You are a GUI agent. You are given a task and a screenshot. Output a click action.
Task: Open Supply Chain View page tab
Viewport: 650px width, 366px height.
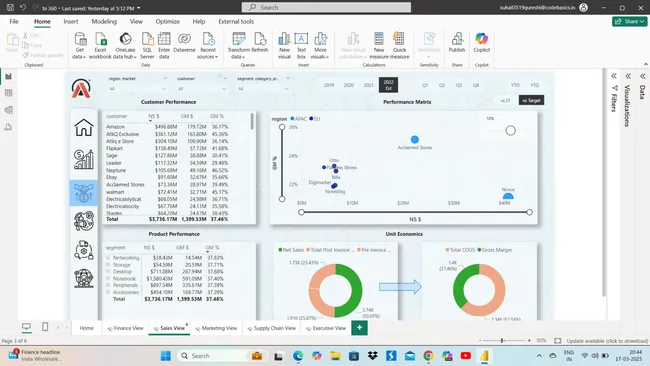click(x=272, y=328)
